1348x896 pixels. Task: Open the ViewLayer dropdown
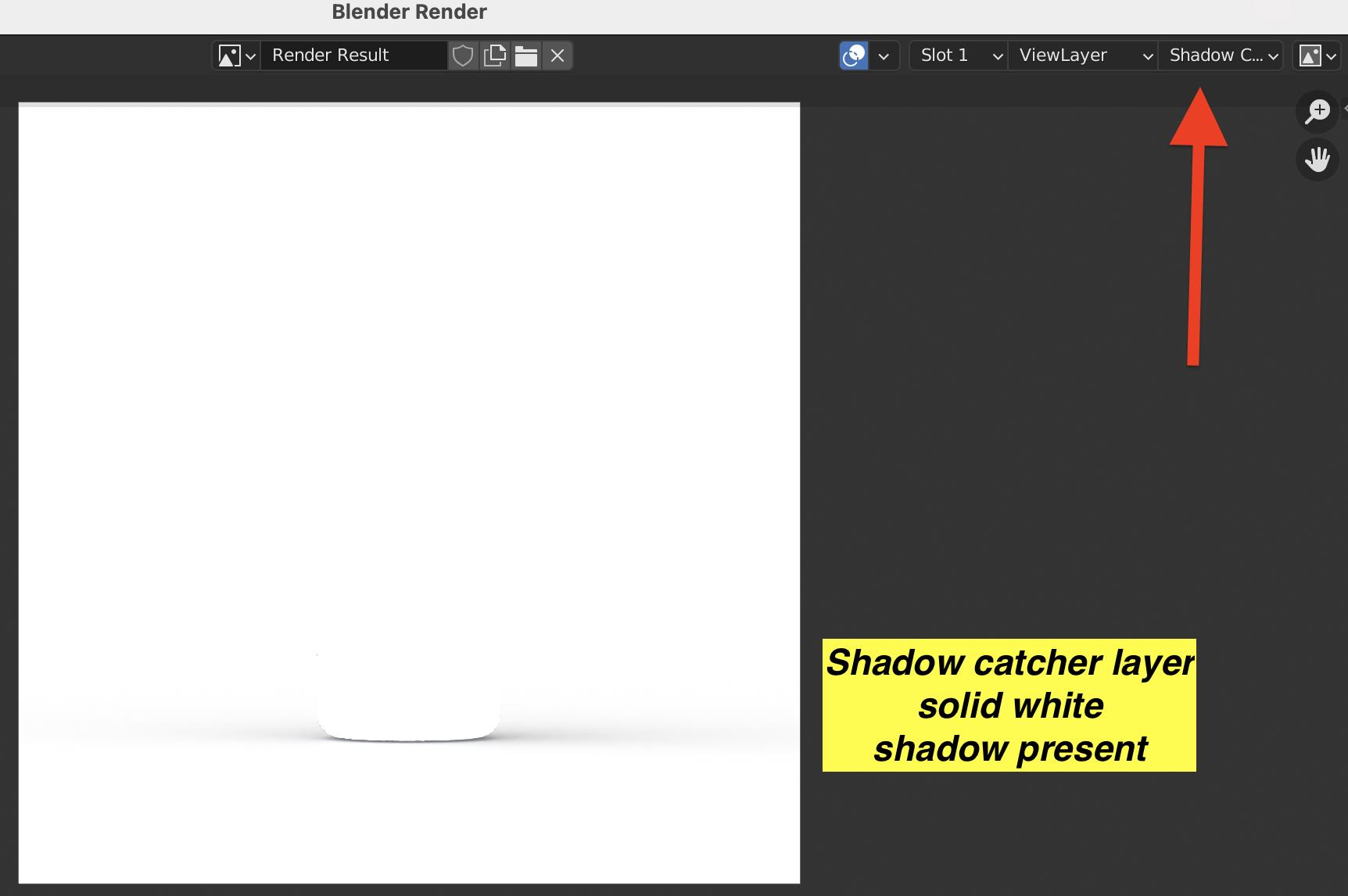[x=1083, y=56]
